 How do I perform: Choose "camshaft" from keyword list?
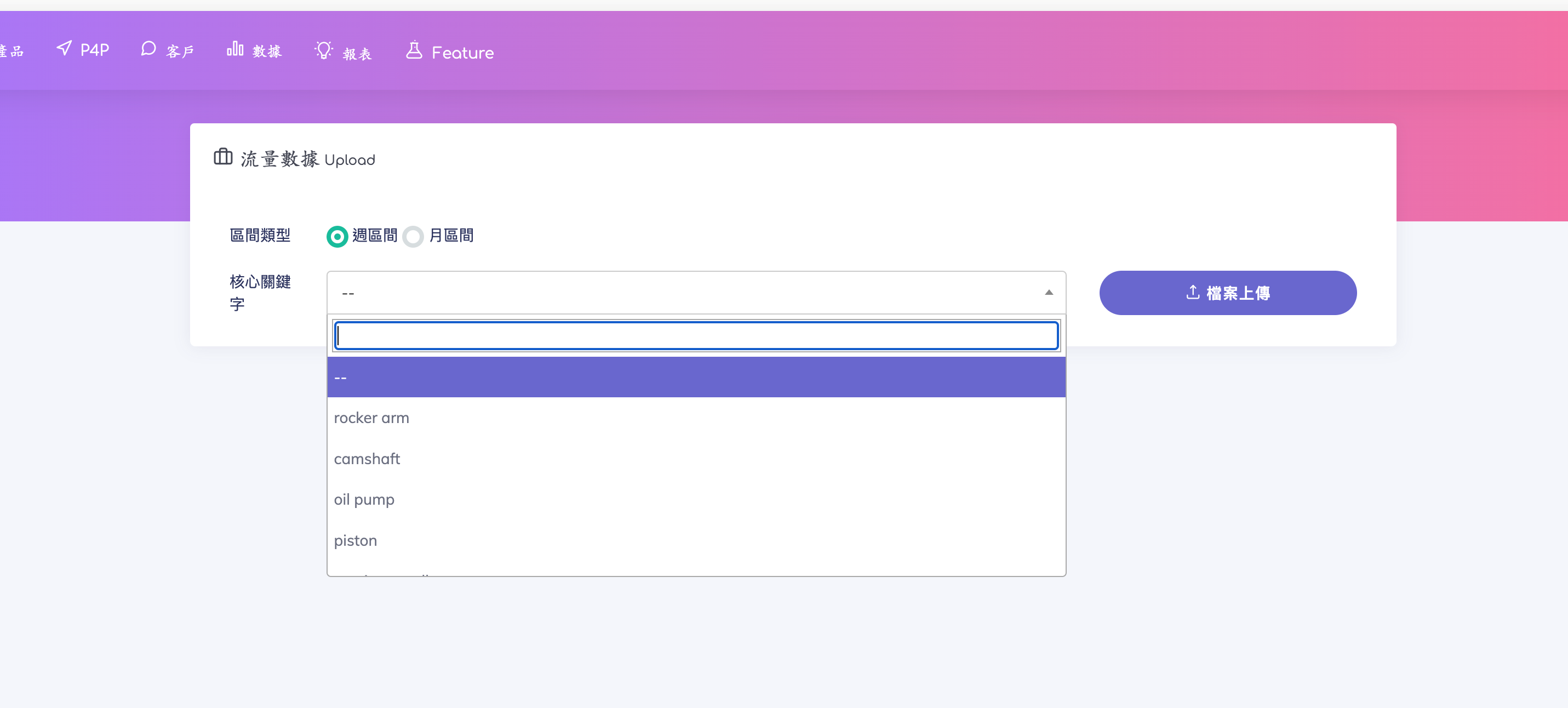click(x=367, y=459)
